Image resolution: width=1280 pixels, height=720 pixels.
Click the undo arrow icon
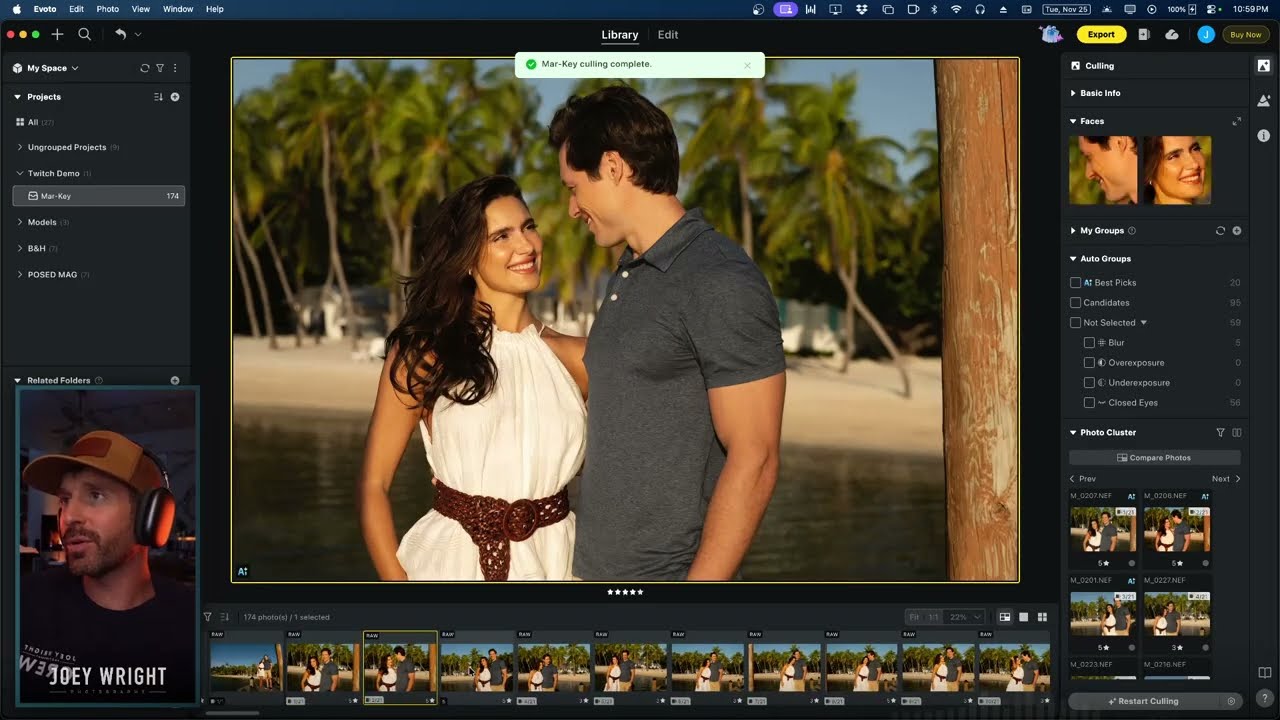pos(120,34)
